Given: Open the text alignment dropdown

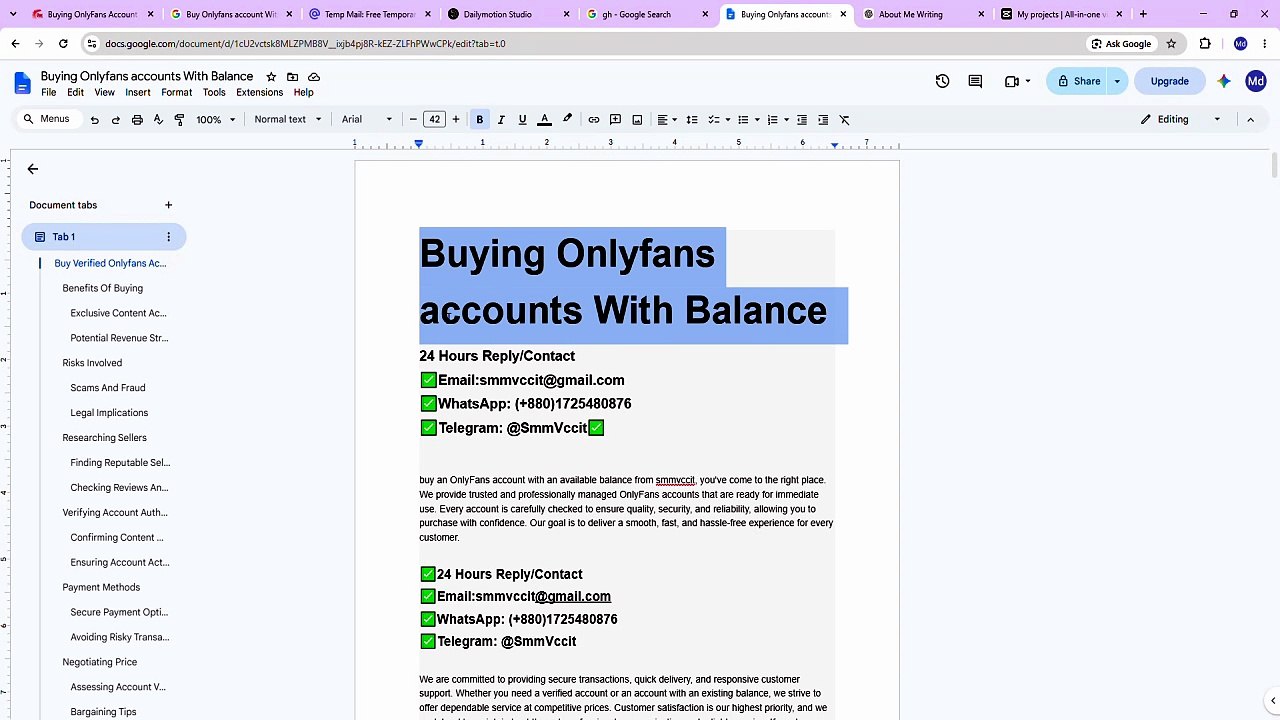Looking at the screenshot, I should [667, 120].
